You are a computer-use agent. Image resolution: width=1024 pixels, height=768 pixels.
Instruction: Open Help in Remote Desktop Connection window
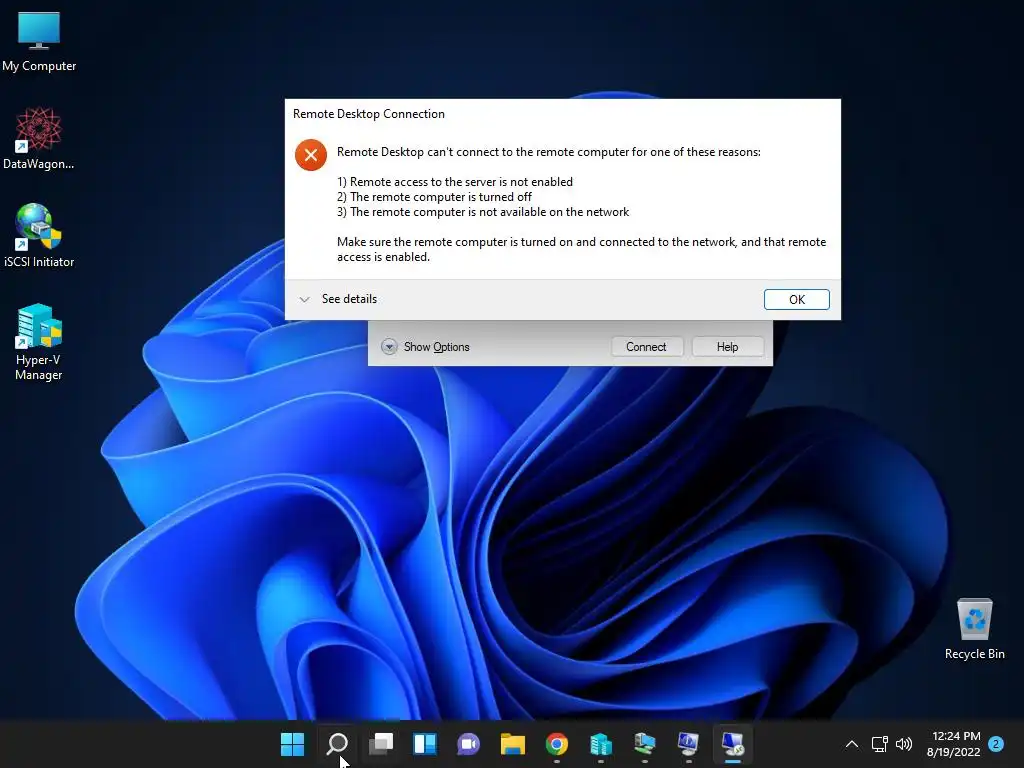(728, 347)
